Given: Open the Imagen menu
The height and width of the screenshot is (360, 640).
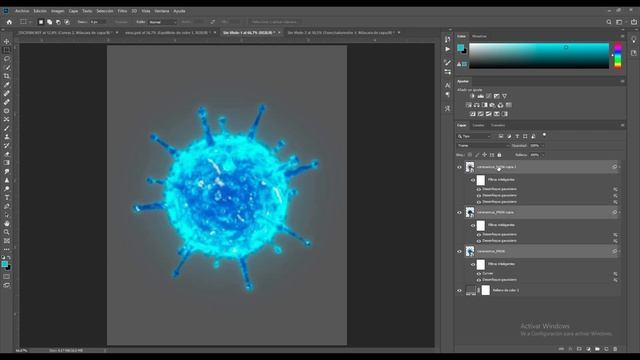Looking at the screenshot, I should pos(58,11).
